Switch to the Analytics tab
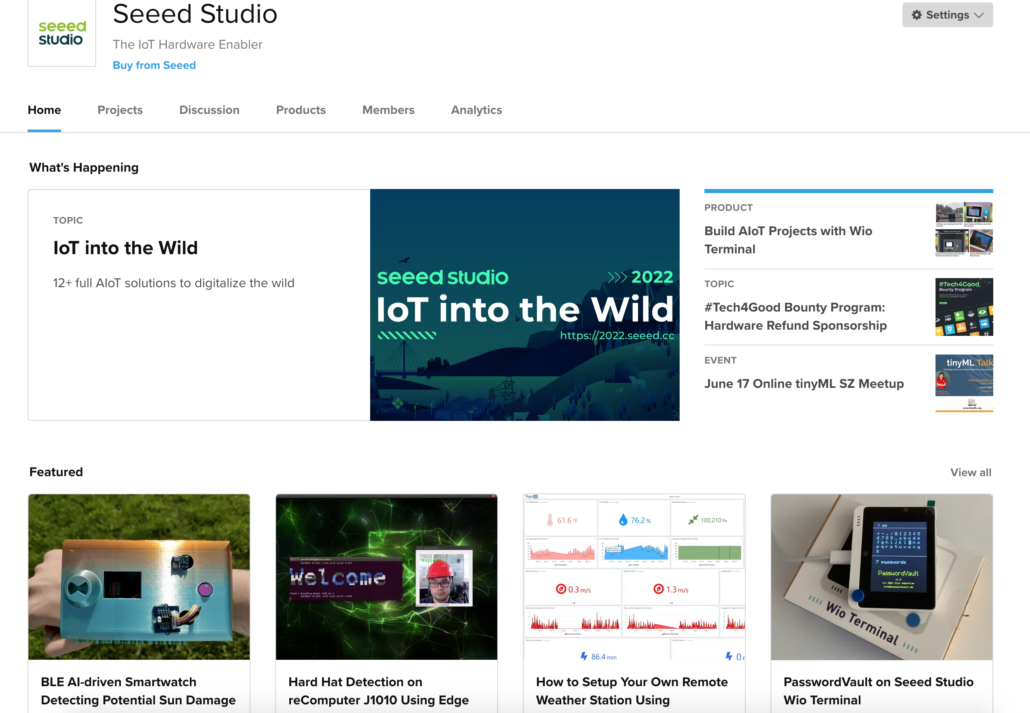 tap(476, 110)
